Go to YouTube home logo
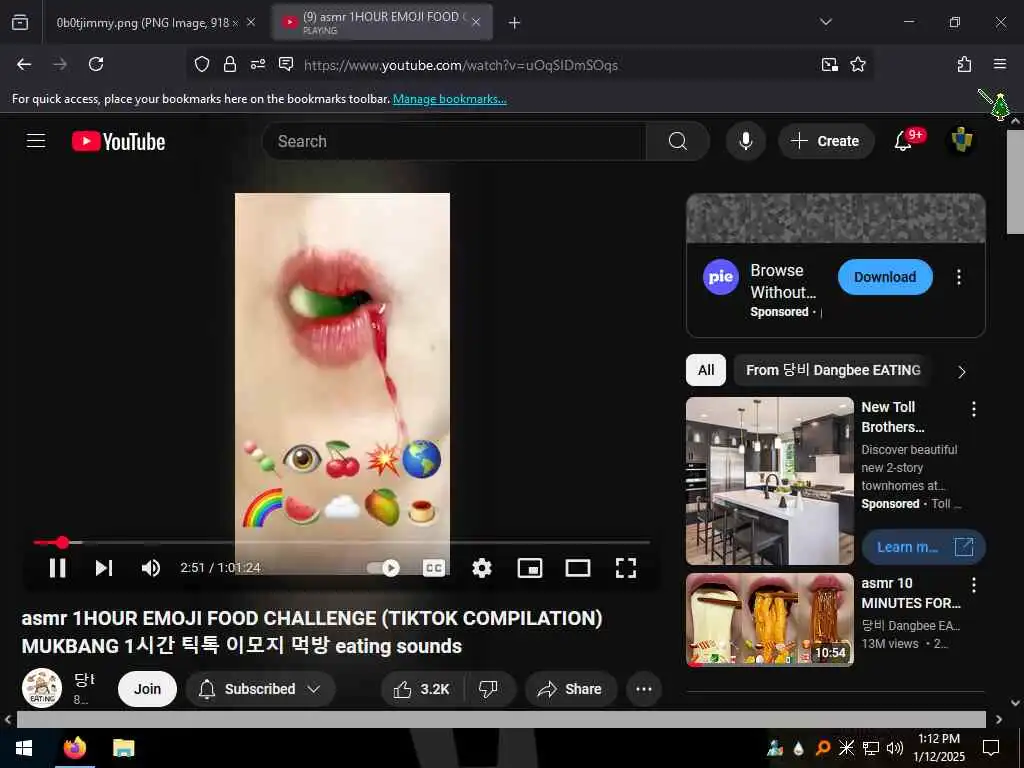This screenshot has width=1024, height=768. pos(118,141)
